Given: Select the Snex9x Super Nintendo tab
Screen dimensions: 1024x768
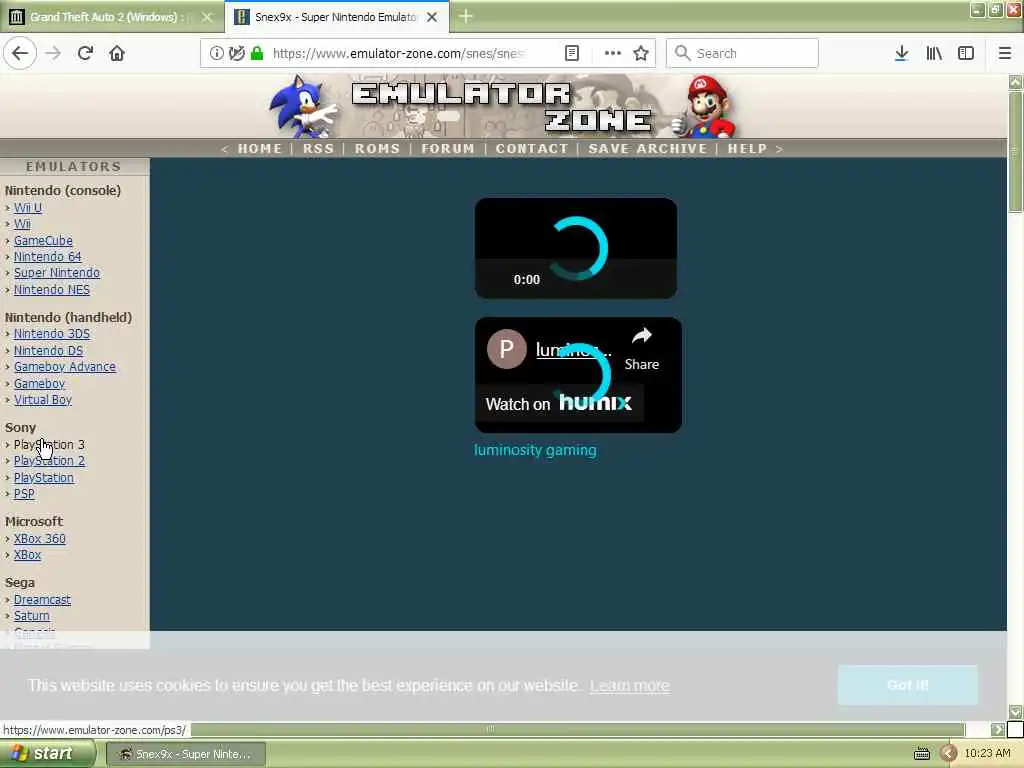Looking at the screenshot, I should 336,17.
